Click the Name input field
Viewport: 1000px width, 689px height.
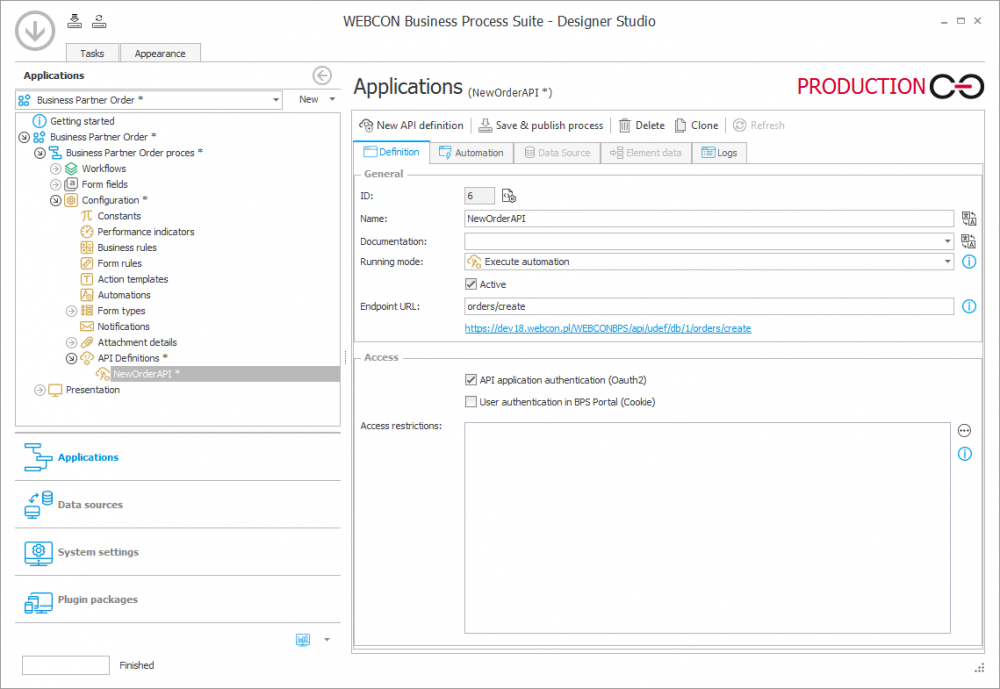point(709,219)
